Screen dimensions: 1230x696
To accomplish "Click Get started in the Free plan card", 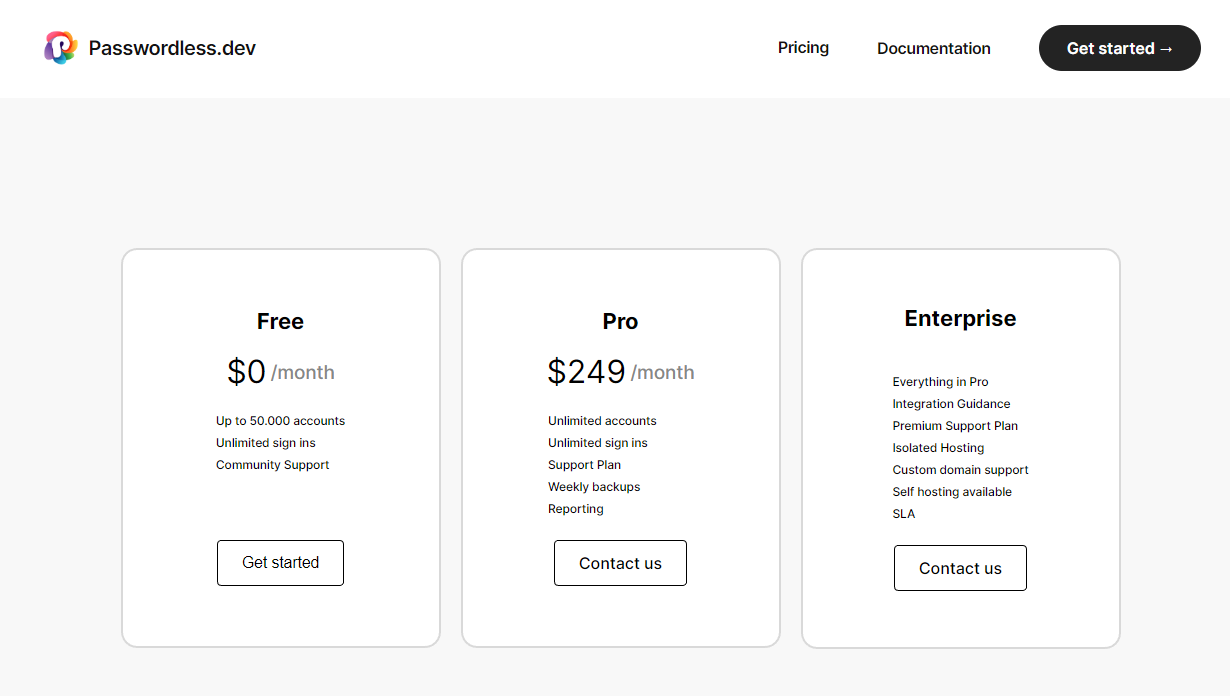I will (280, 563).
